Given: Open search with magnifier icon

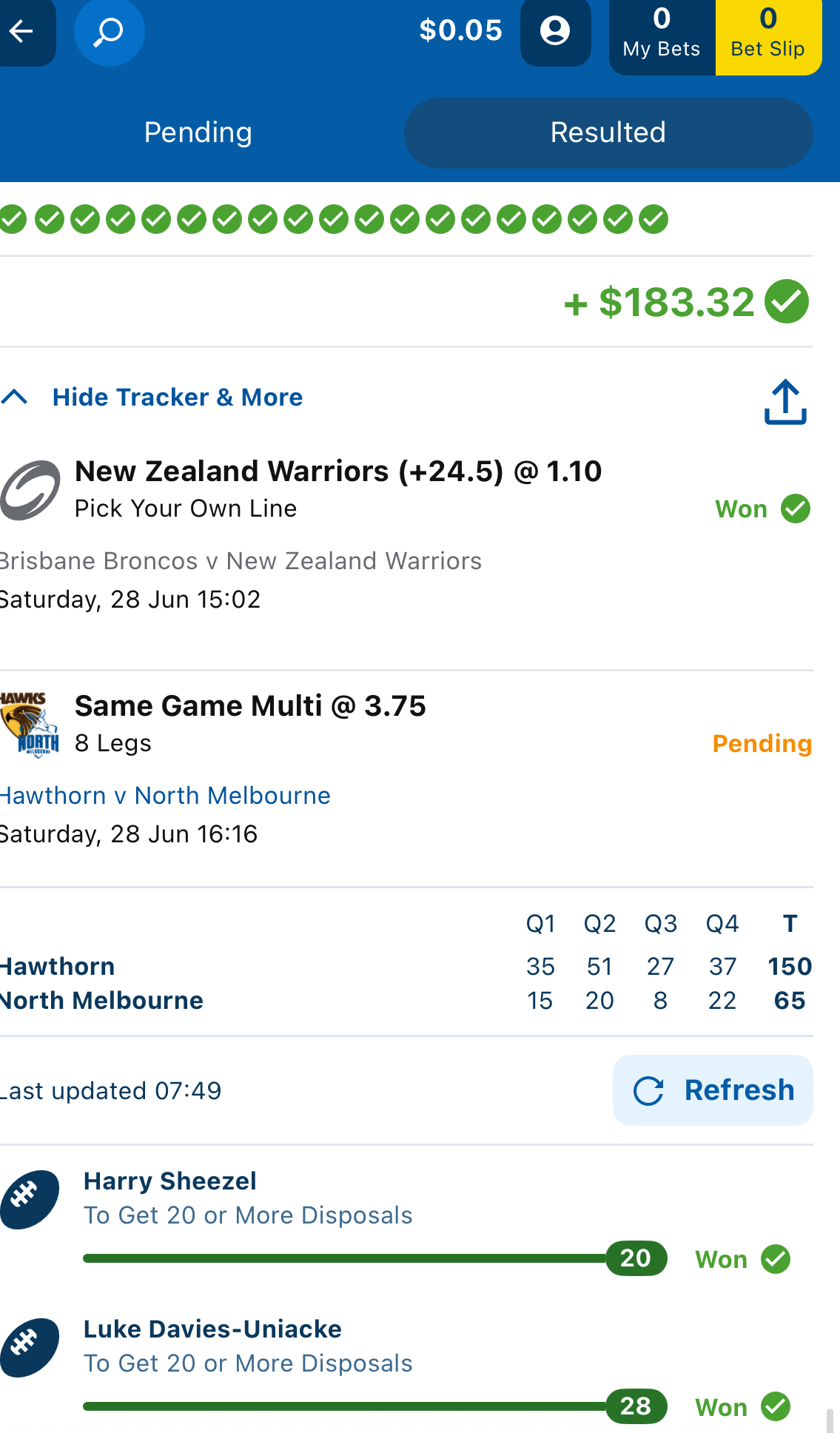Looking at the screenshot, I should coord(109,31).
